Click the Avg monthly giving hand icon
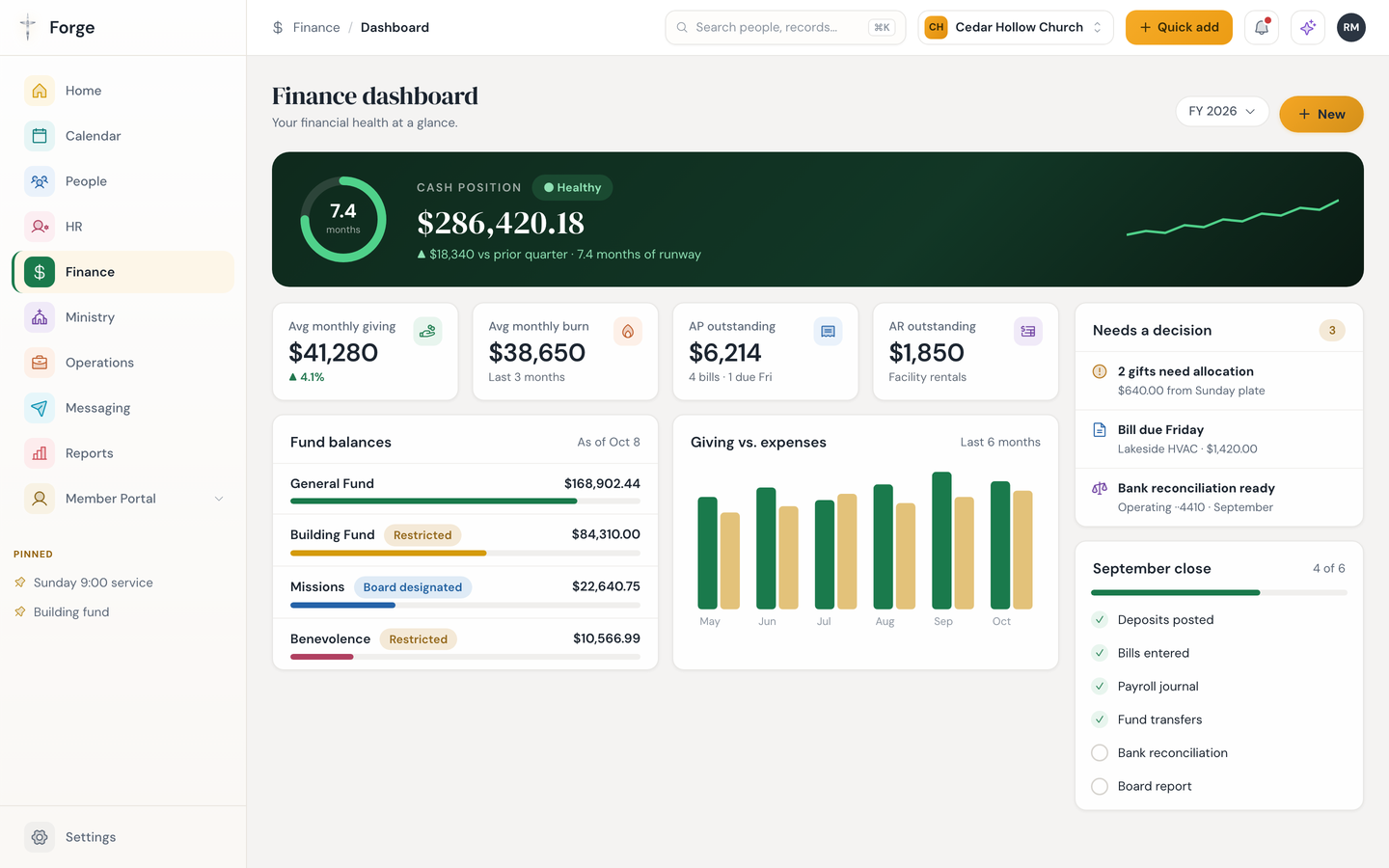 (x=427, y=332)
